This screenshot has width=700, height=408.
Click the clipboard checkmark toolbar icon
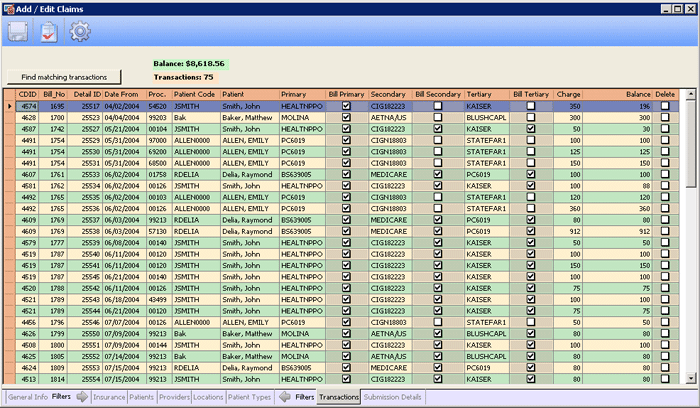click(x=48, y=32)
